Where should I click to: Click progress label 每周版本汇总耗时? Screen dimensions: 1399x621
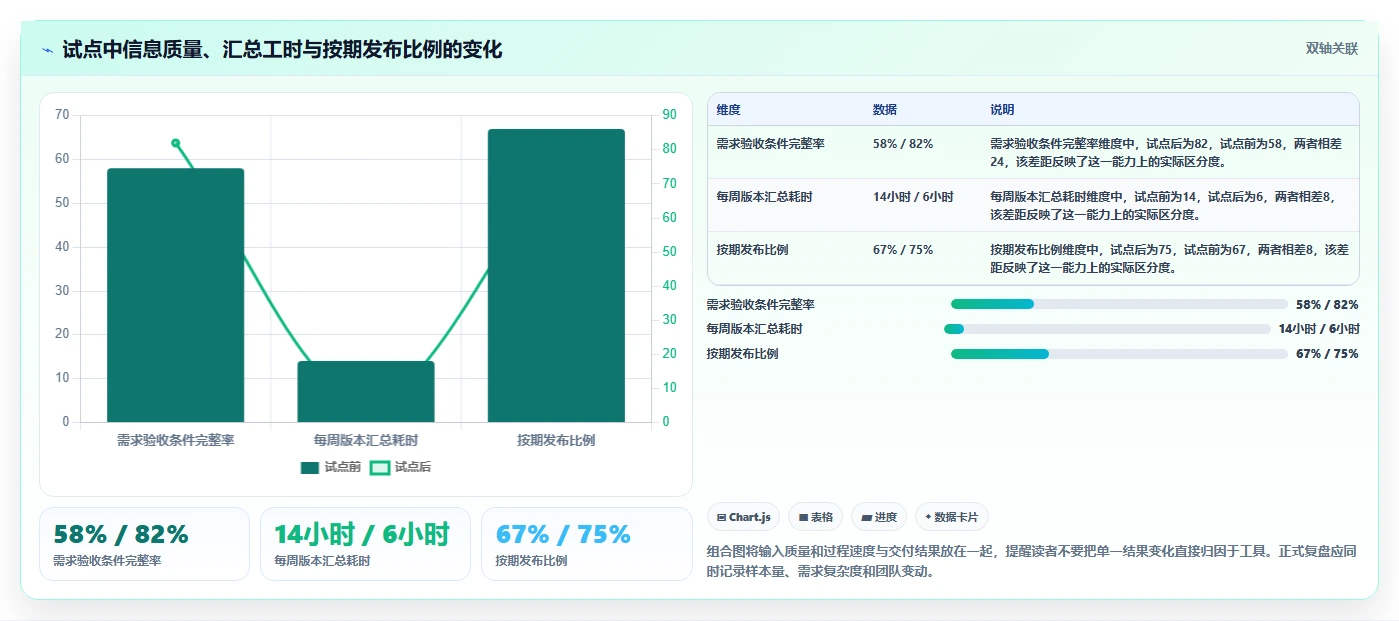(x=754, y=329)
